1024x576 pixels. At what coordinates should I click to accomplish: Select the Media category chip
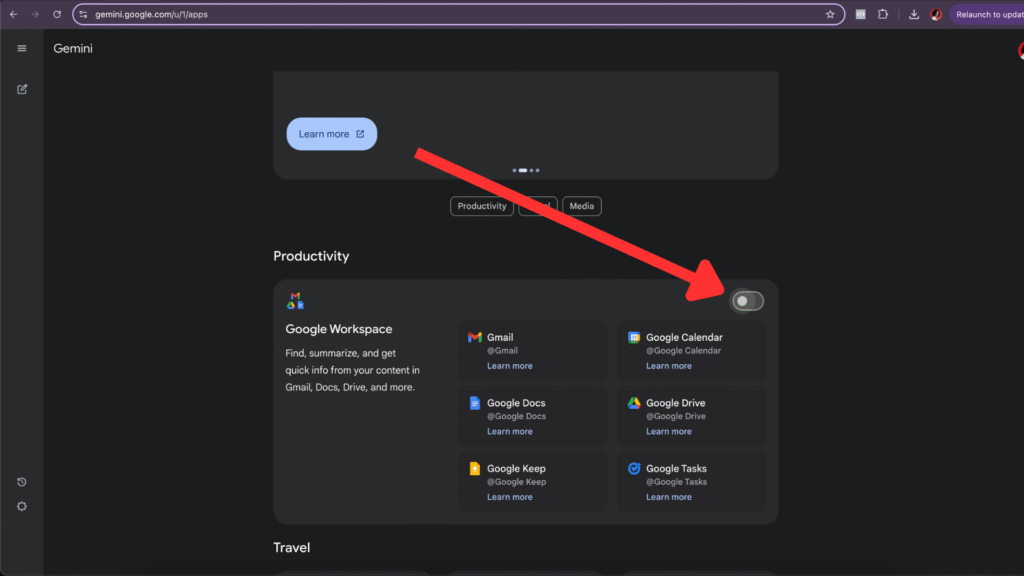(x=581, y=206)
